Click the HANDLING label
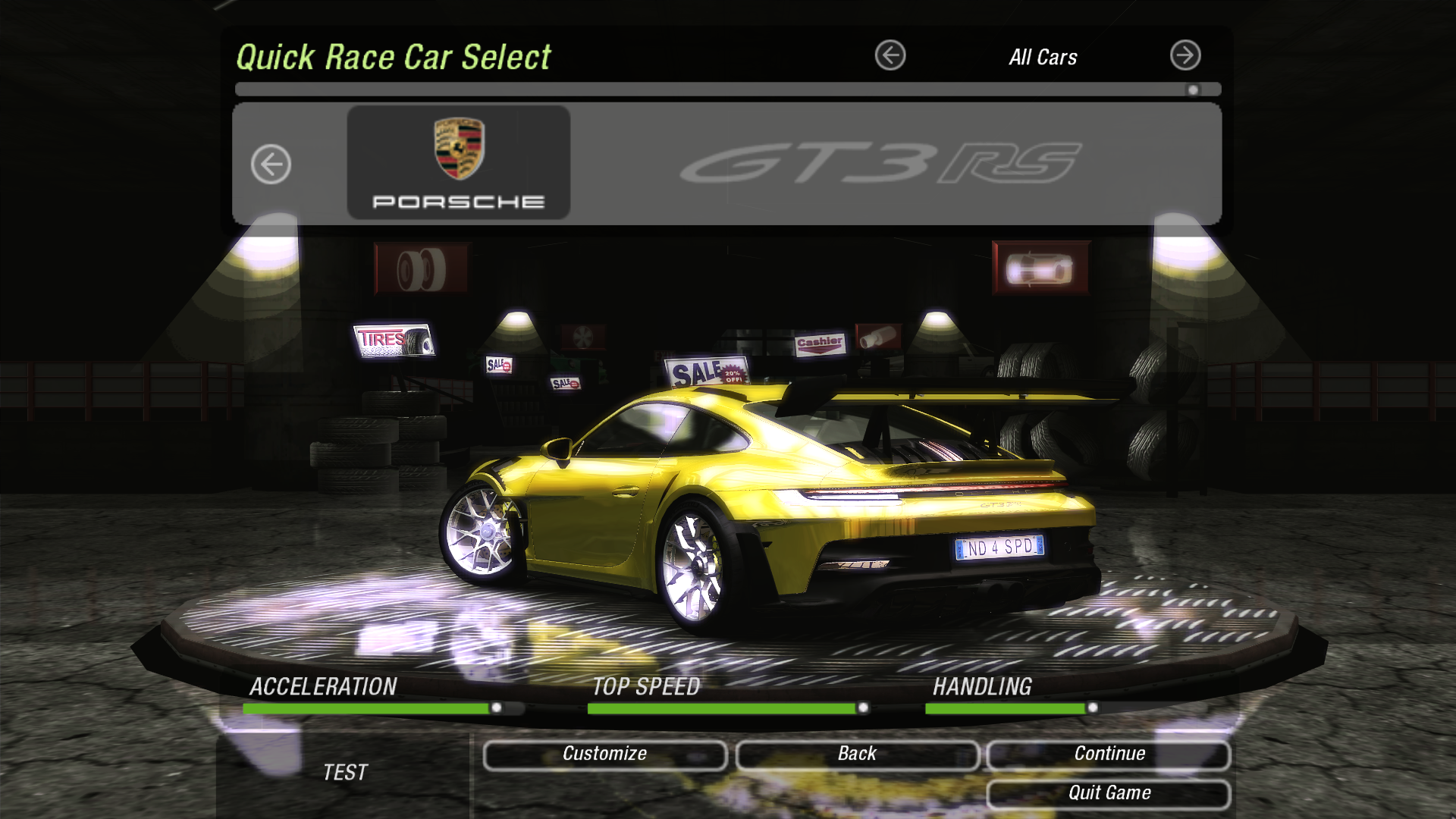 coord(982,686)
